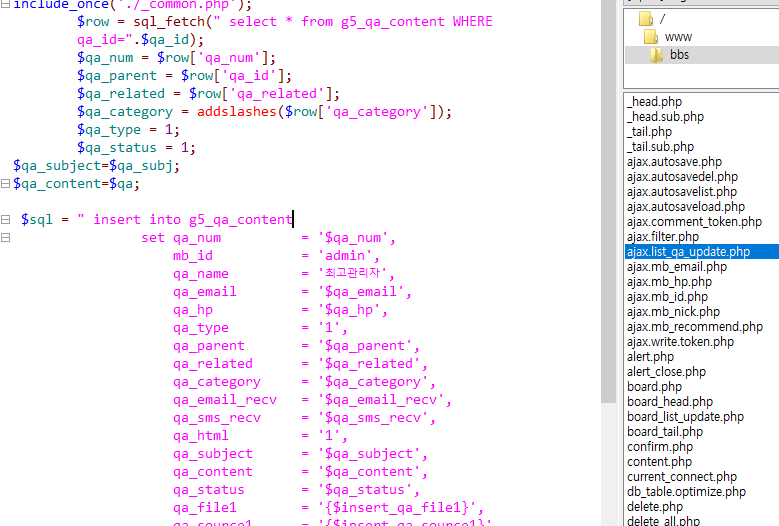Open content.php in the file list

[x=659, y=462]
